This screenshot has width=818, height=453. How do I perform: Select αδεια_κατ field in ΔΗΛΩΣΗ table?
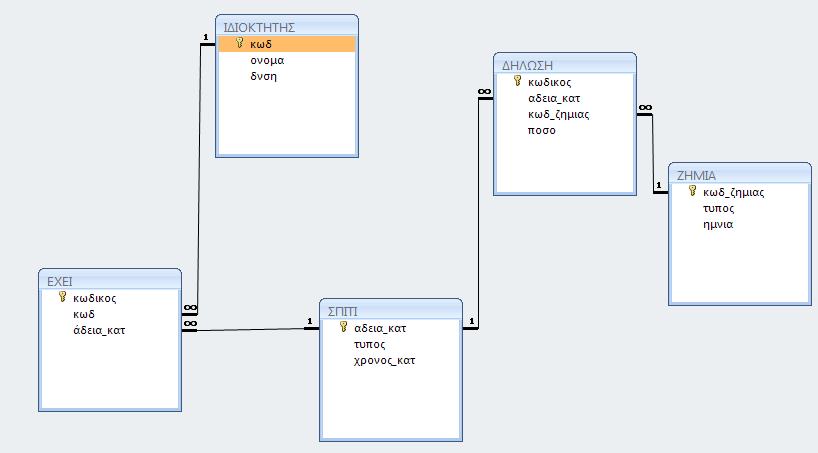coord(565,98)
